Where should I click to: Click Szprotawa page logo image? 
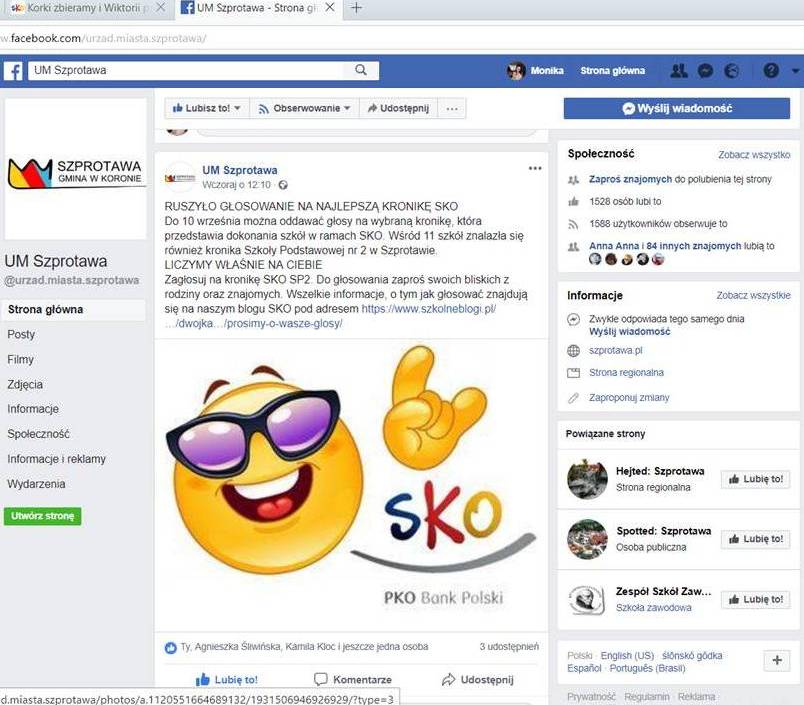tap(75, 169)
